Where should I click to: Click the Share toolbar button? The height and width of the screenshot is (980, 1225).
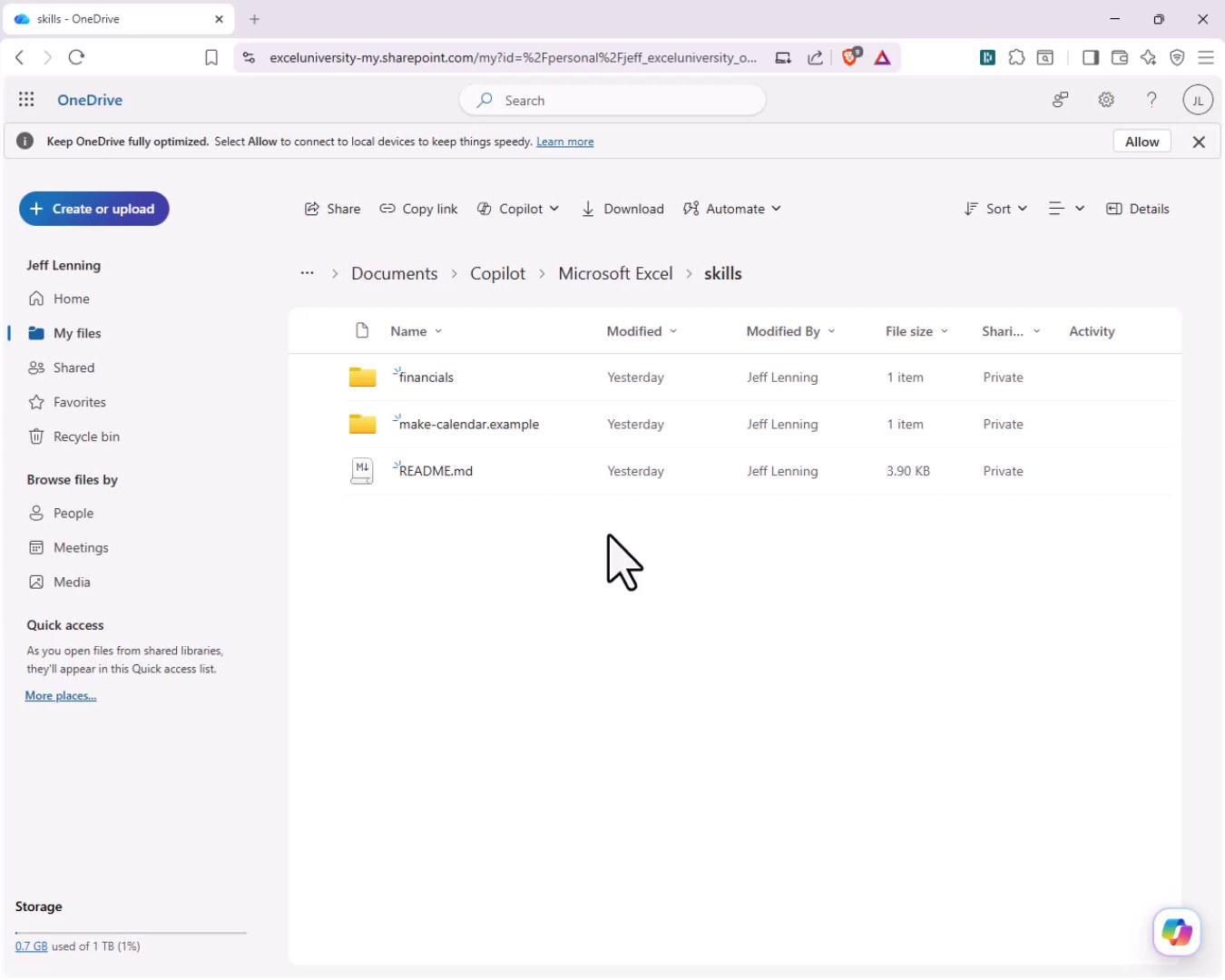coord(332,209)
